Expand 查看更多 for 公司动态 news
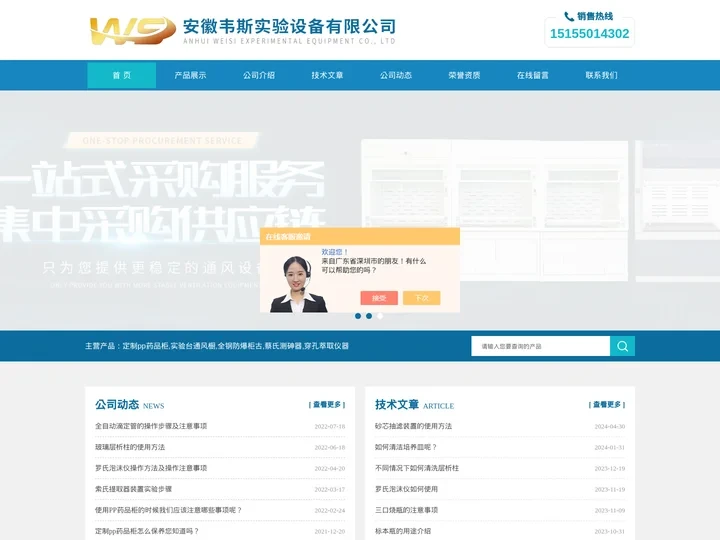 click(x=326, y=405)
